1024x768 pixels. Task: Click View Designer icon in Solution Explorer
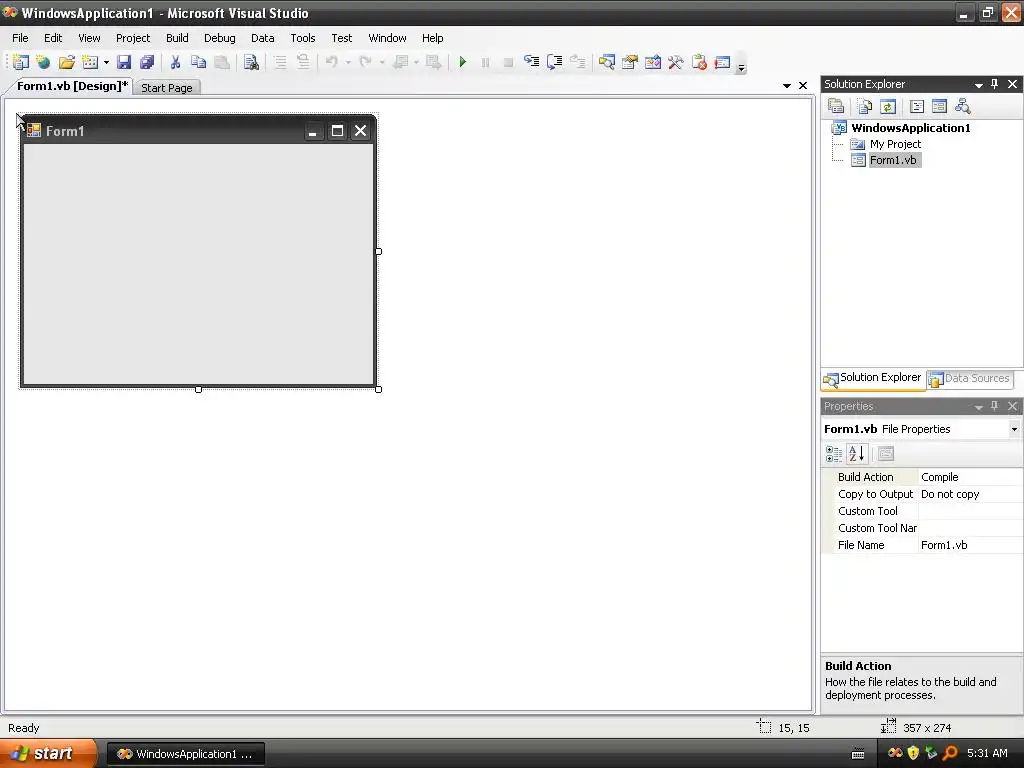point(939,106)
